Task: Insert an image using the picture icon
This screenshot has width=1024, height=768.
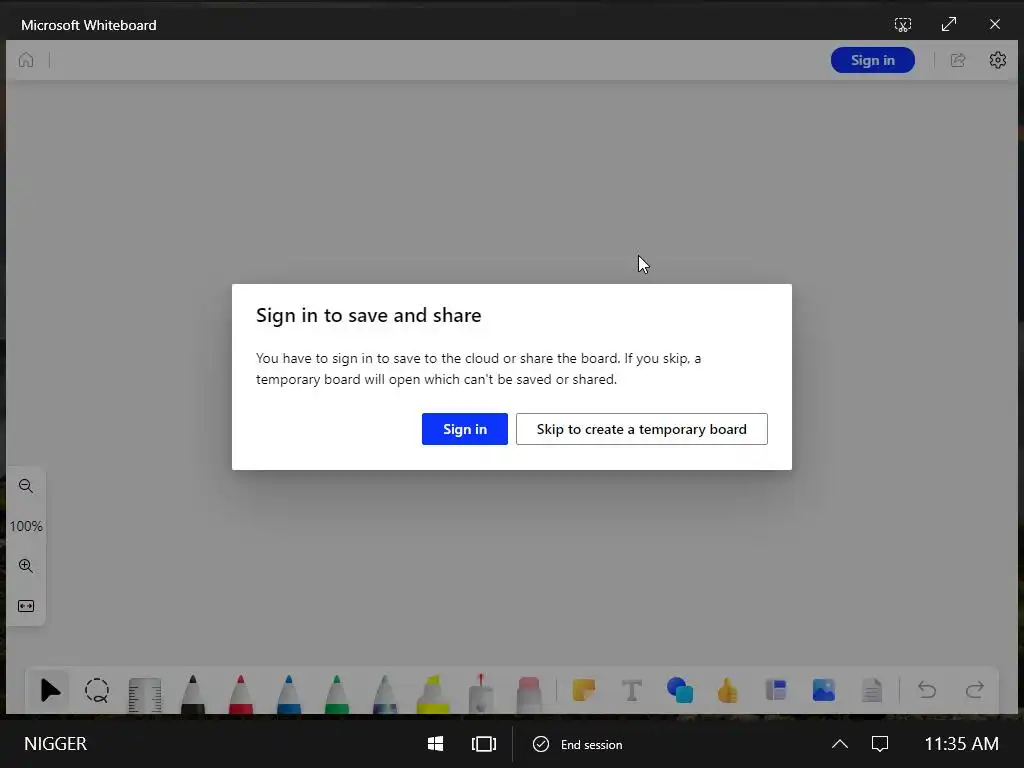Action: (x=824, y=690)
